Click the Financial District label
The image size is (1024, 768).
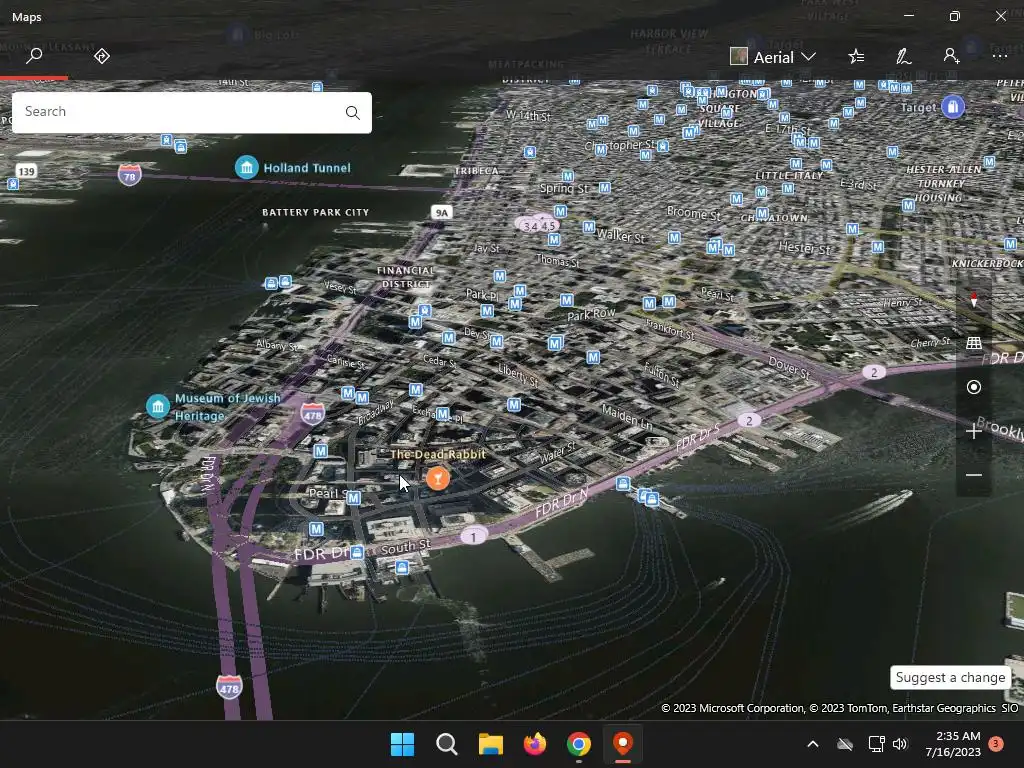pyautogui.click(x=406, y=277)
